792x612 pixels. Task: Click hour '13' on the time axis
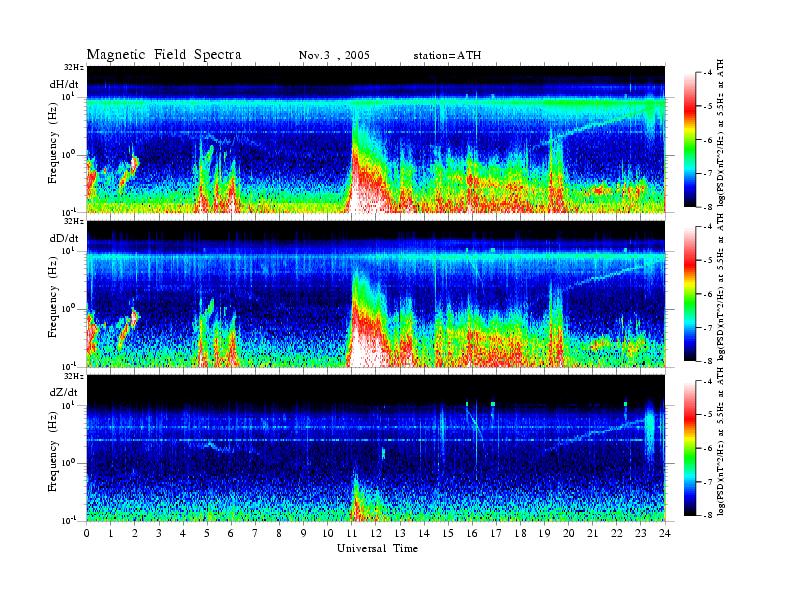[x=400, y=534]
